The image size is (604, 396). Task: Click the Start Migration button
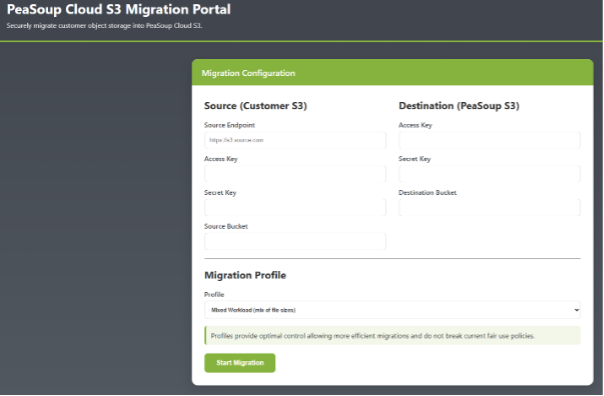240,363
